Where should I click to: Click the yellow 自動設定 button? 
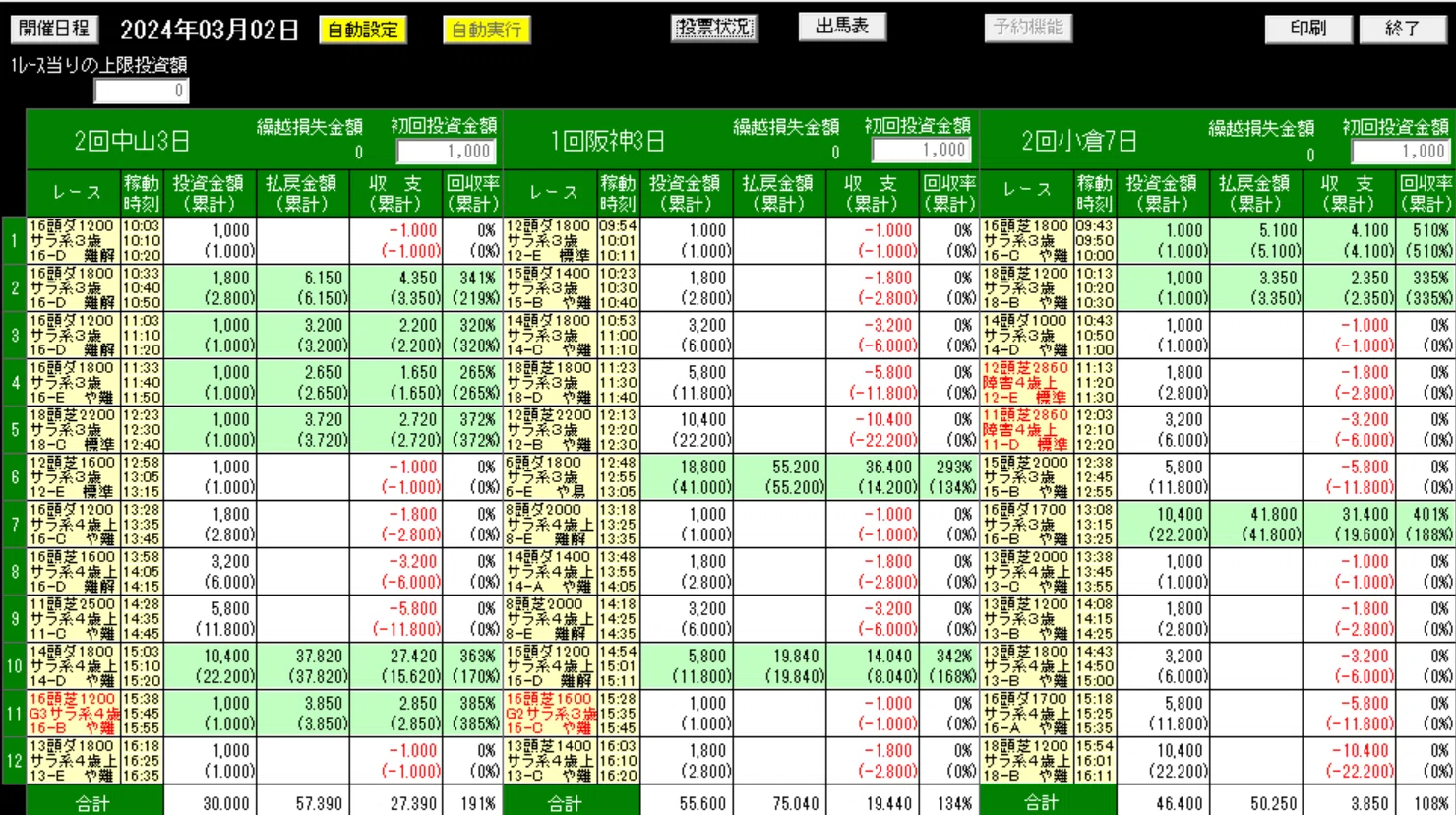[x=363, y=30]
